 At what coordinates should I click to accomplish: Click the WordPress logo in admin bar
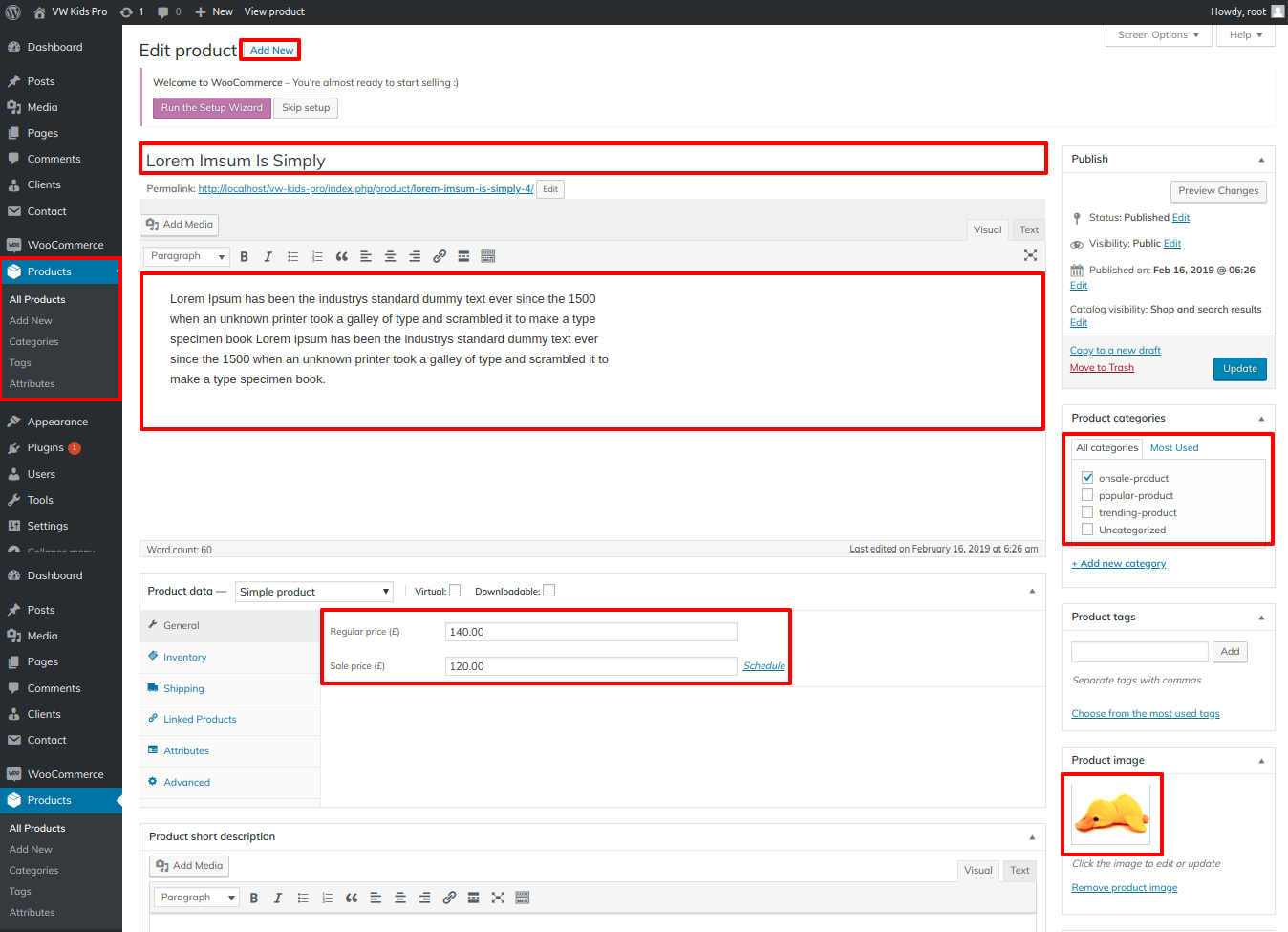[13, 11]
